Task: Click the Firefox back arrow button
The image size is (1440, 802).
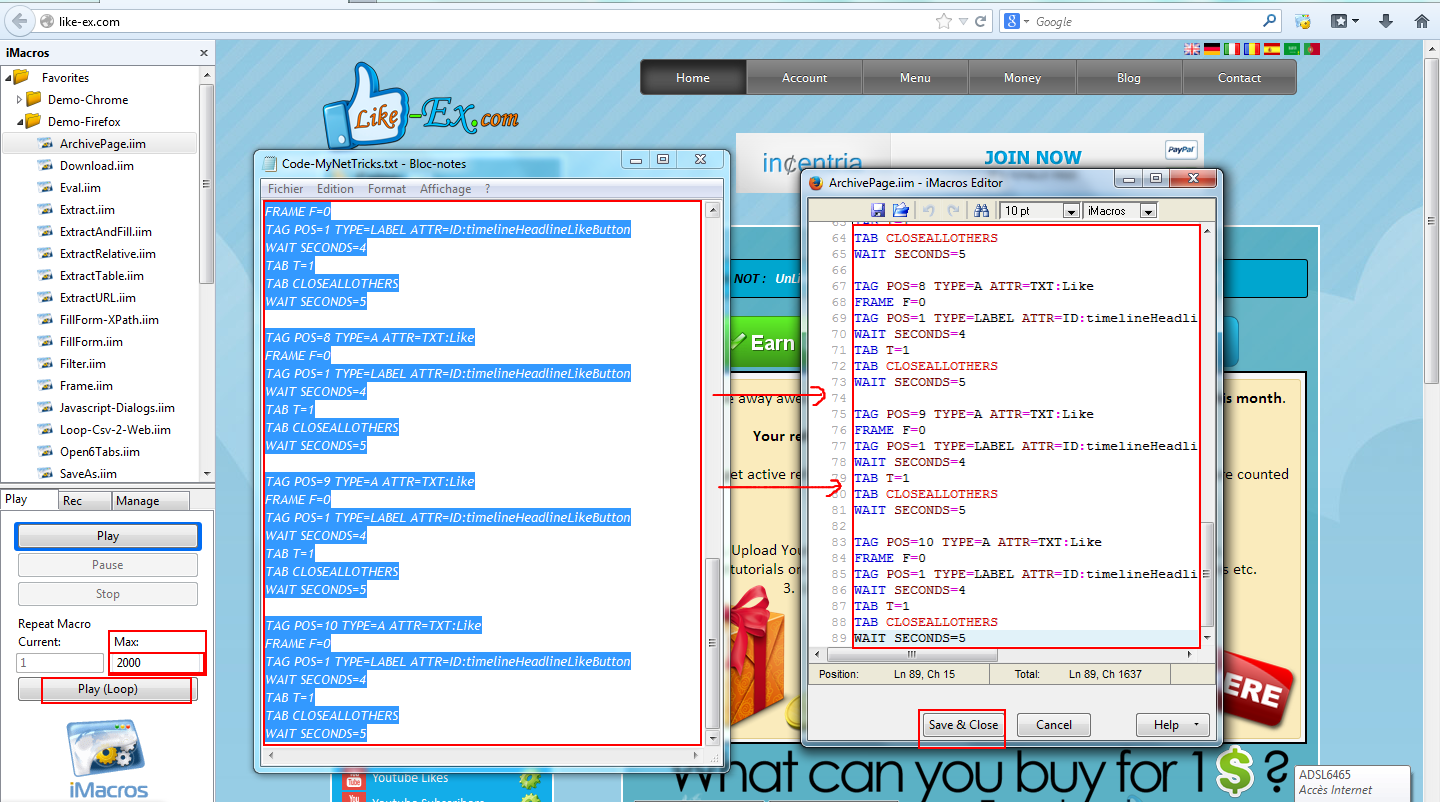Action: [x=19, y=21]
